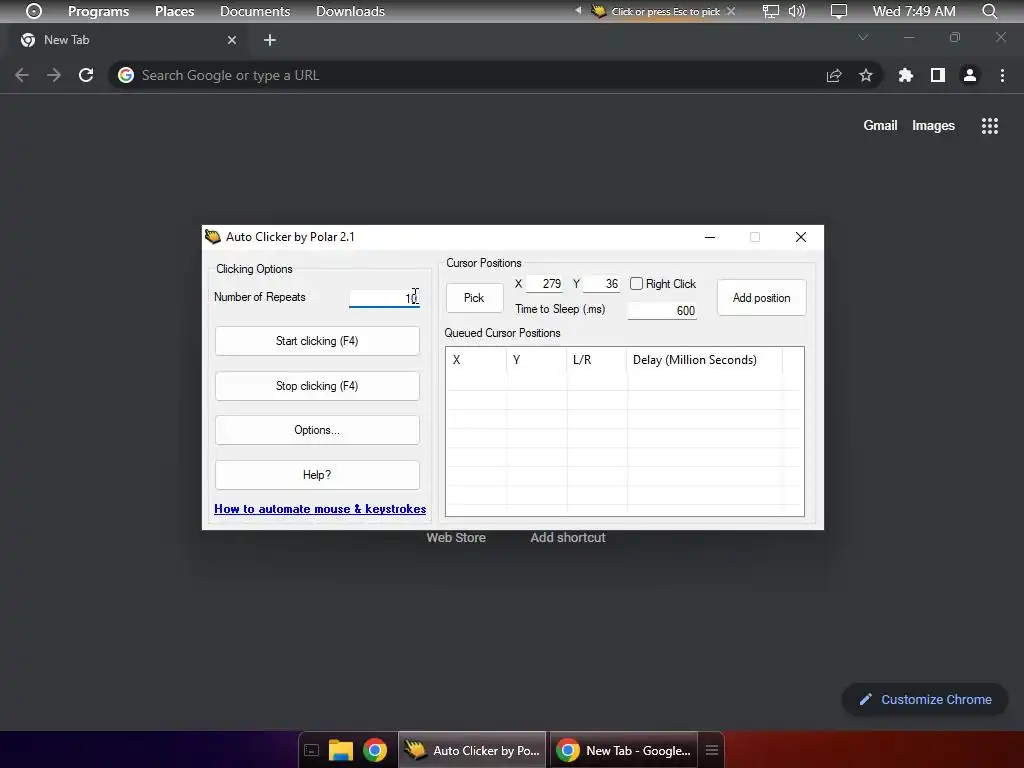Switch to New Tab - Google taskbar item

(x=624, y=750)
